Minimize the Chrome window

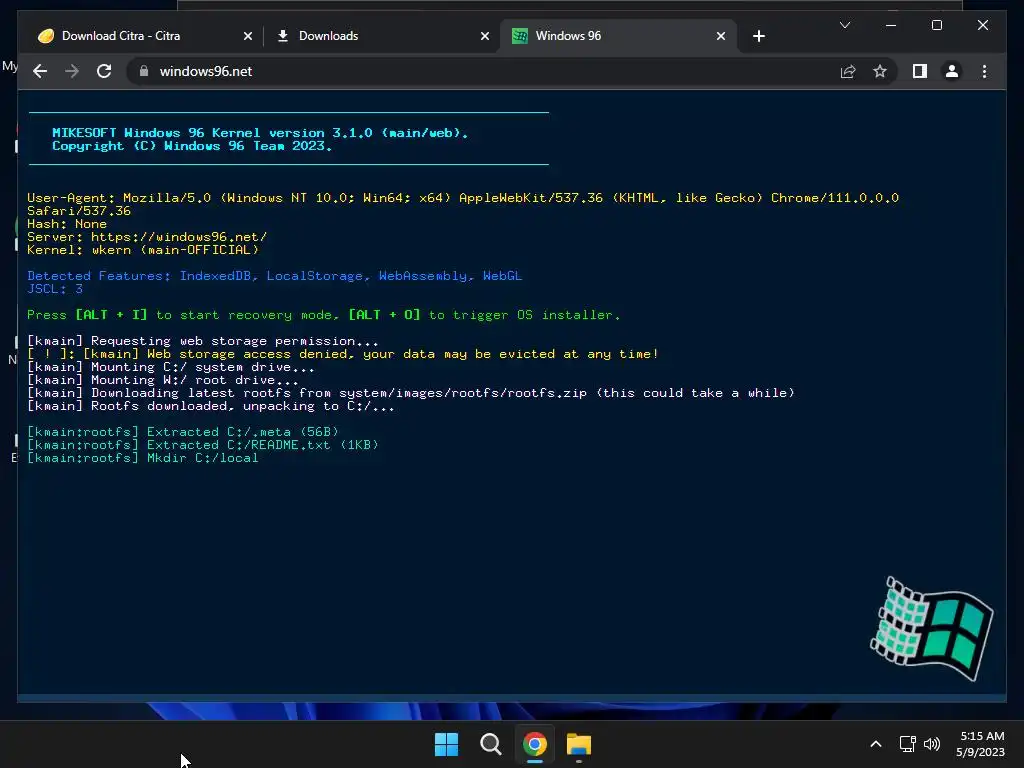pos(891,25)
